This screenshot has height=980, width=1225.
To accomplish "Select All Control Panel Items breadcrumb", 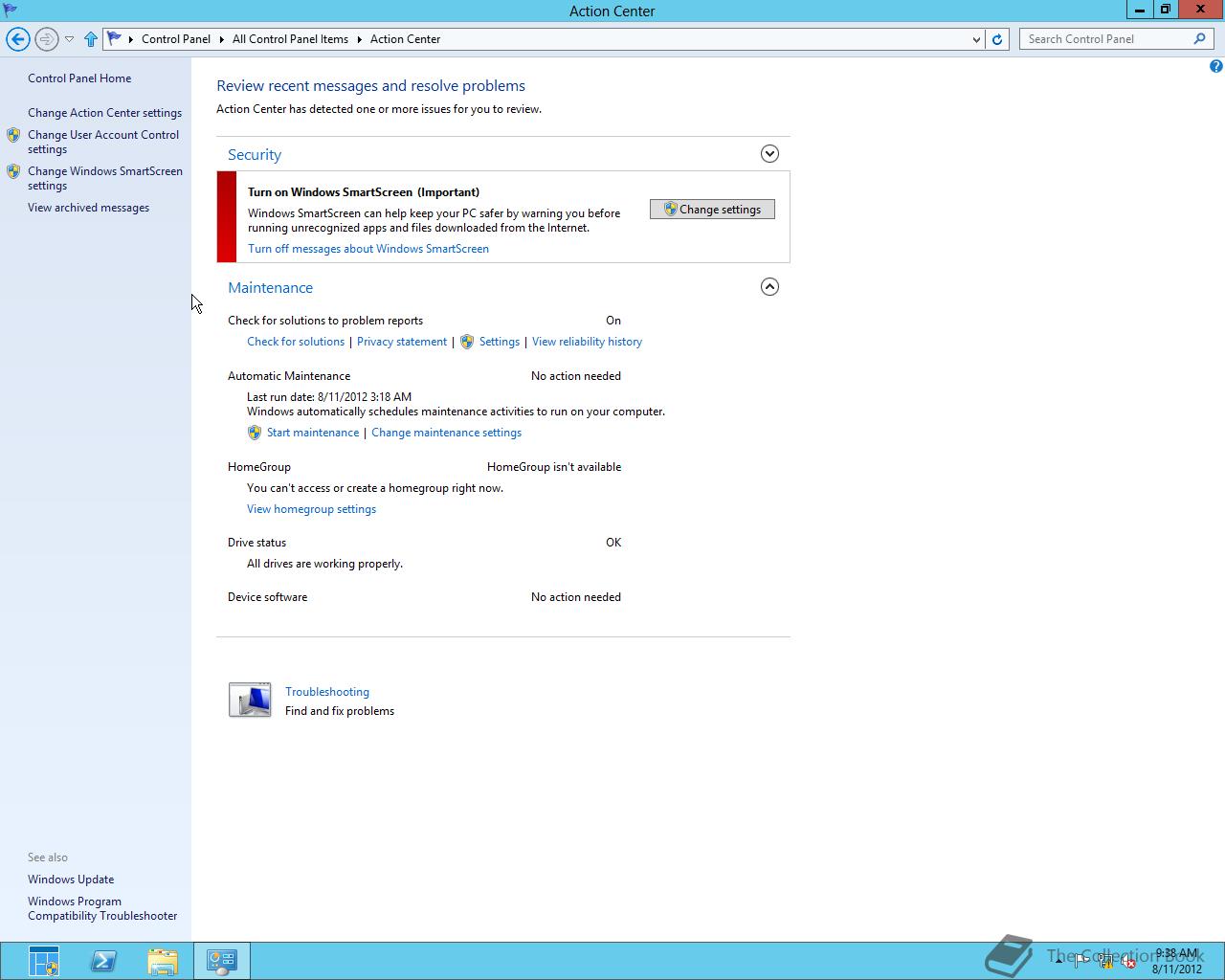I will coord(290,39).
